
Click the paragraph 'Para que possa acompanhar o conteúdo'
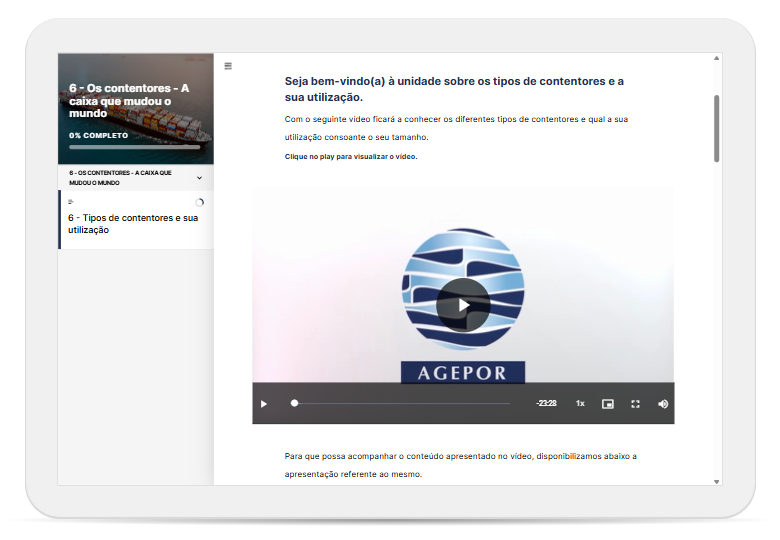pos(460,465)
